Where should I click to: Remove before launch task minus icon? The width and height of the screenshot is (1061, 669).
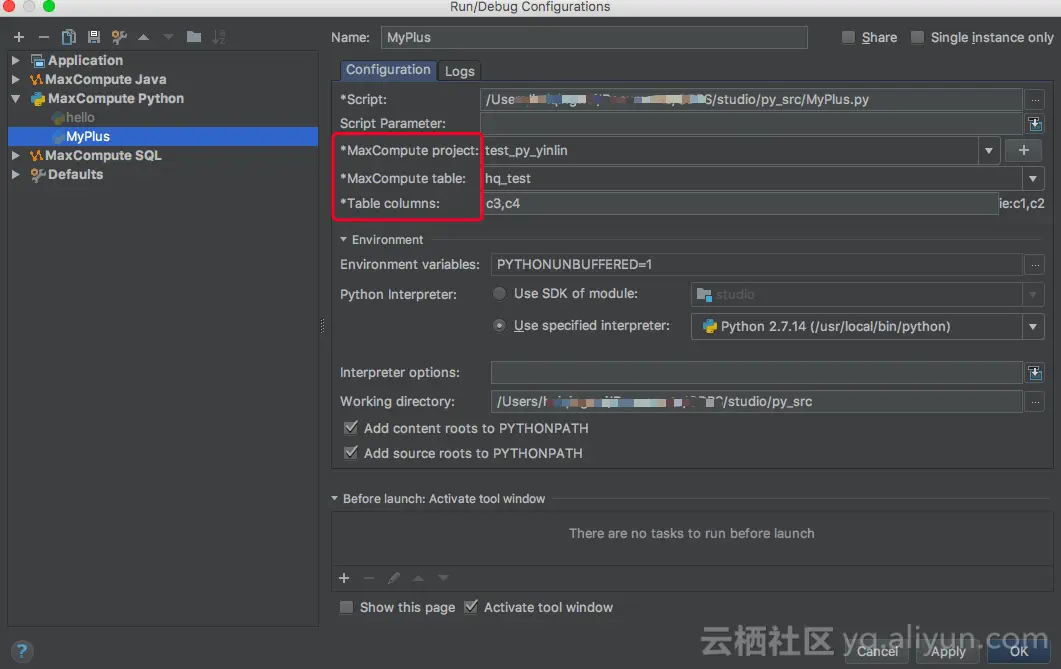pos(369,578)
